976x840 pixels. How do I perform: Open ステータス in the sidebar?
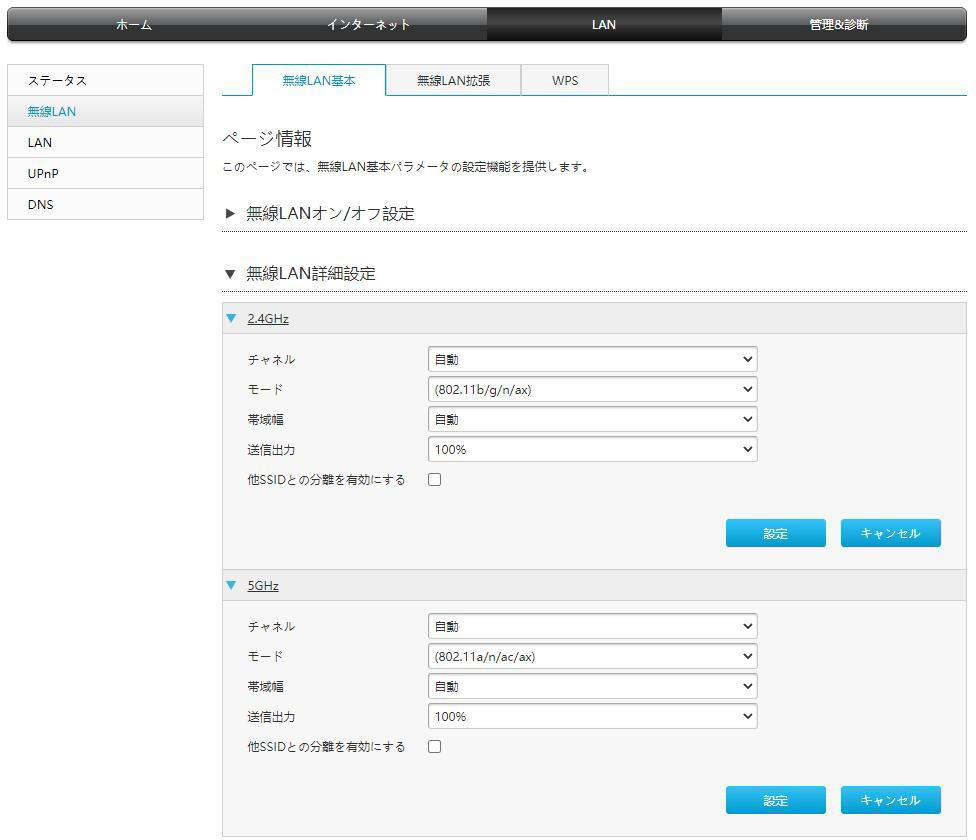(x=105, y=80)
